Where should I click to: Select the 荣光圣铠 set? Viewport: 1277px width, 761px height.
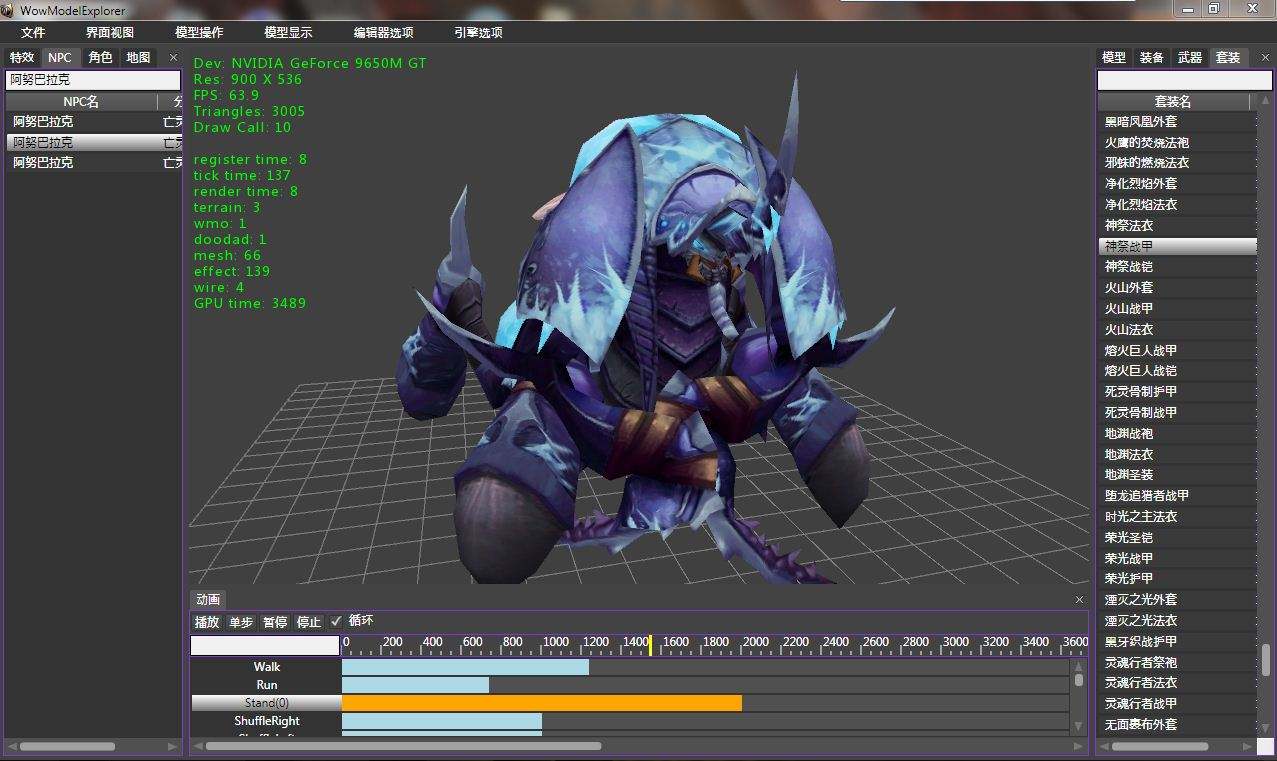point(1177,537)
